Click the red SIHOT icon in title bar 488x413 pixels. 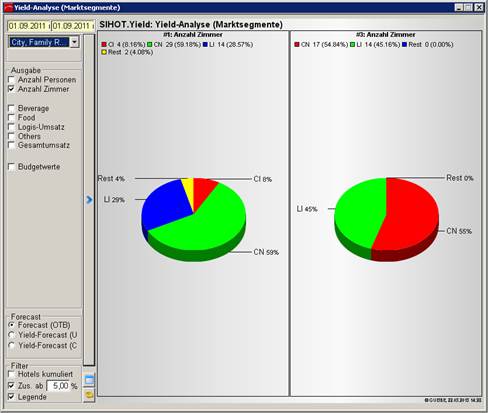click(x=8, y=8)
